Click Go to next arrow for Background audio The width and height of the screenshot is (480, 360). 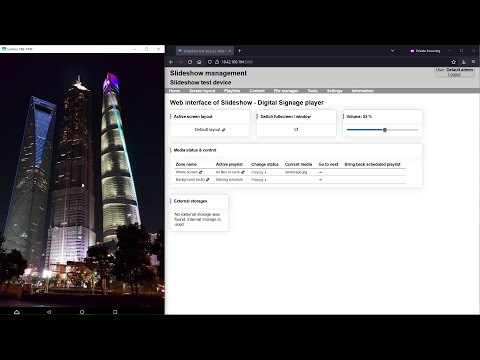coord(320,180)
